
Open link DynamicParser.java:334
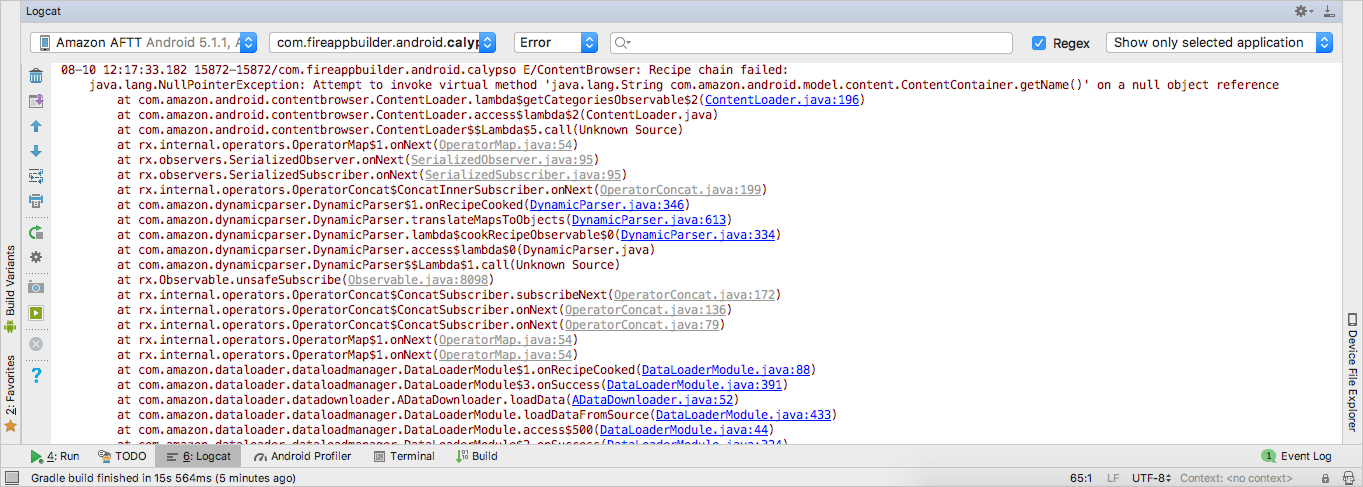697,235
